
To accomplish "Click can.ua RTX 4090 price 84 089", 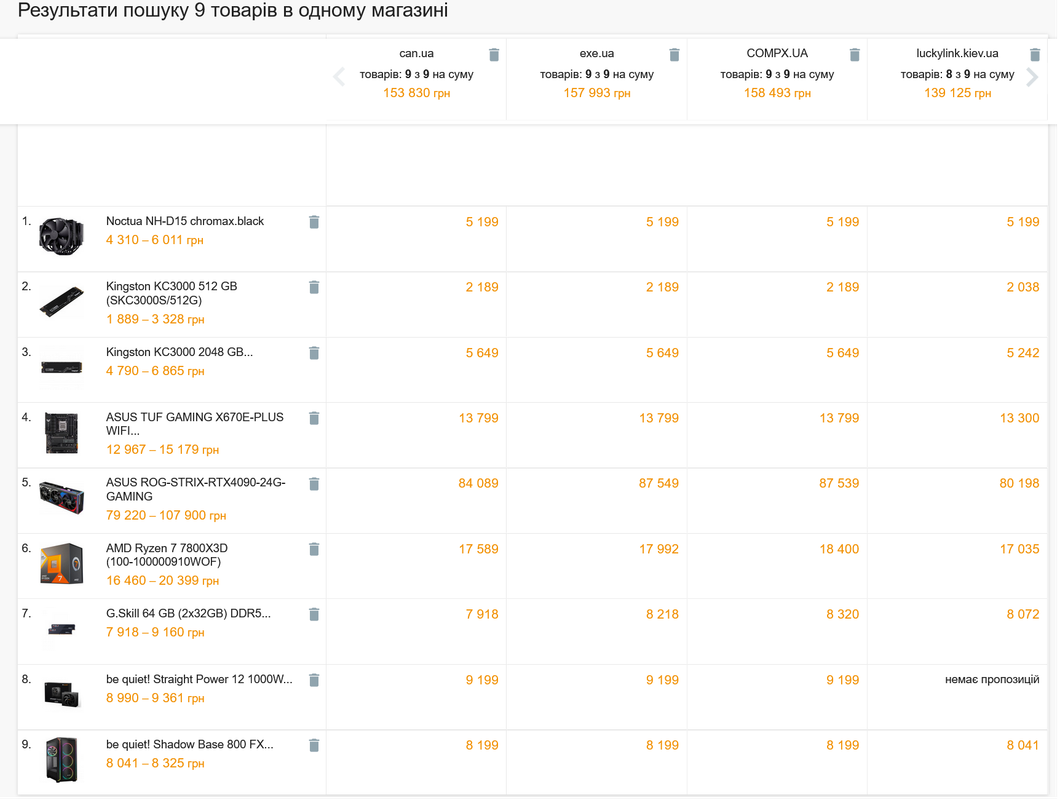I will (x=478, y=484).
